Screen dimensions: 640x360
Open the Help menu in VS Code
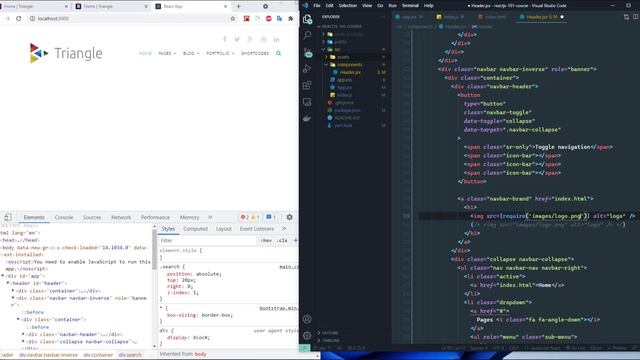click(x=429, y=6)
